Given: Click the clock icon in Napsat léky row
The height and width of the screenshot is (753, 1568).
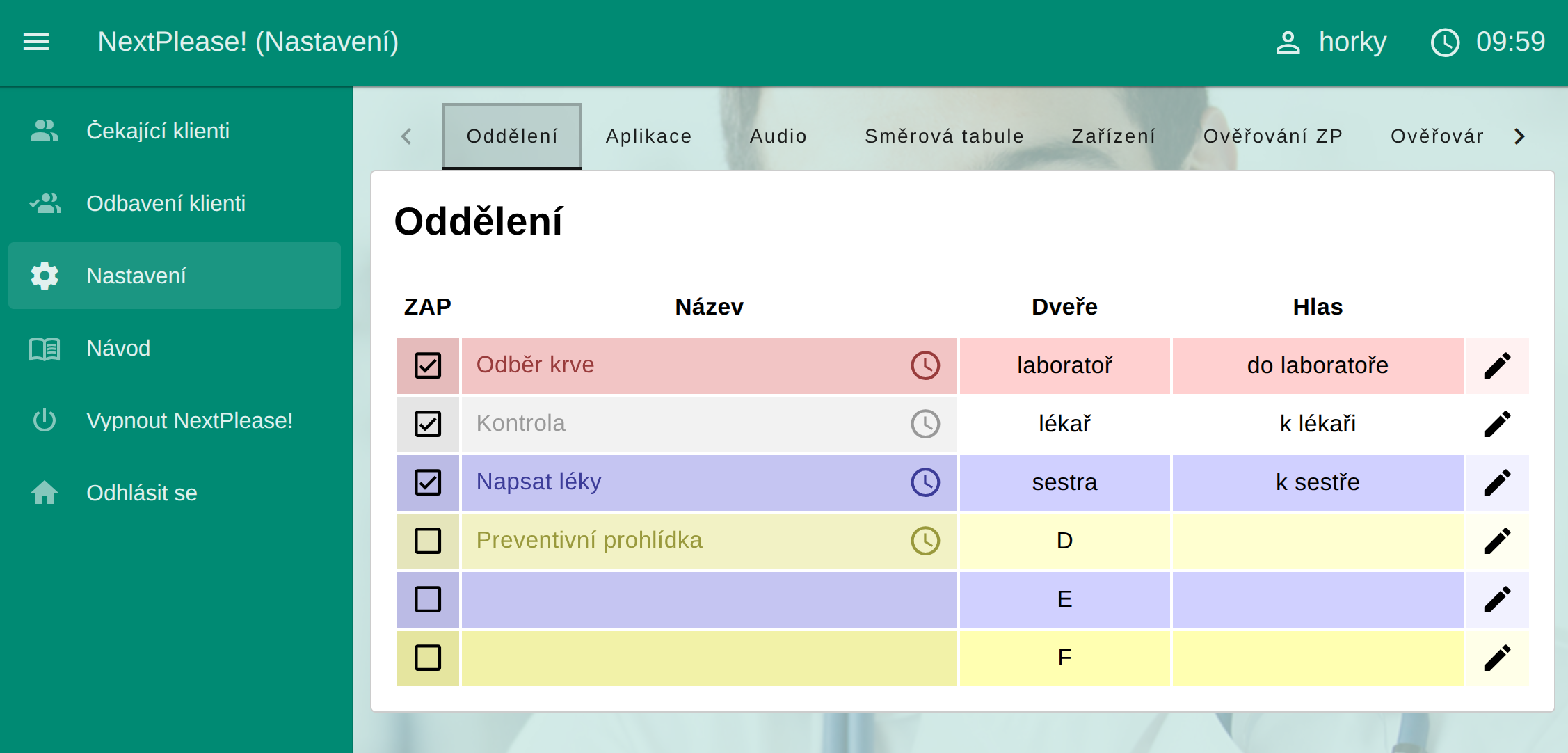Looking at the screenshot, I should [x=925, y=482].
